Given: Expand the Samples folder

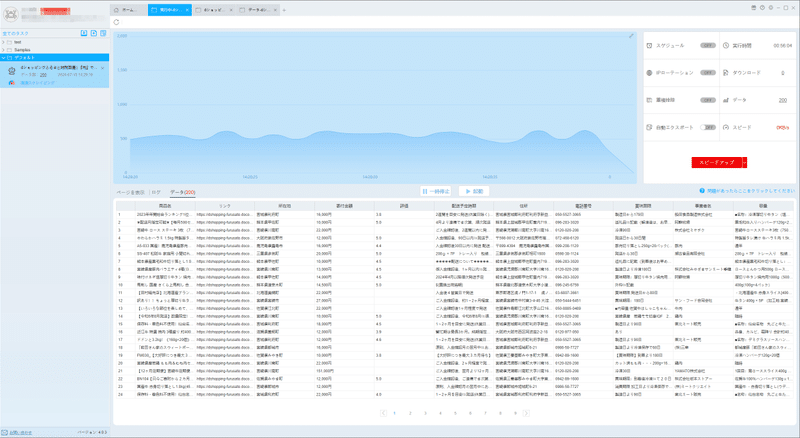Looking at the screenshot, I should tap(3, 50).
